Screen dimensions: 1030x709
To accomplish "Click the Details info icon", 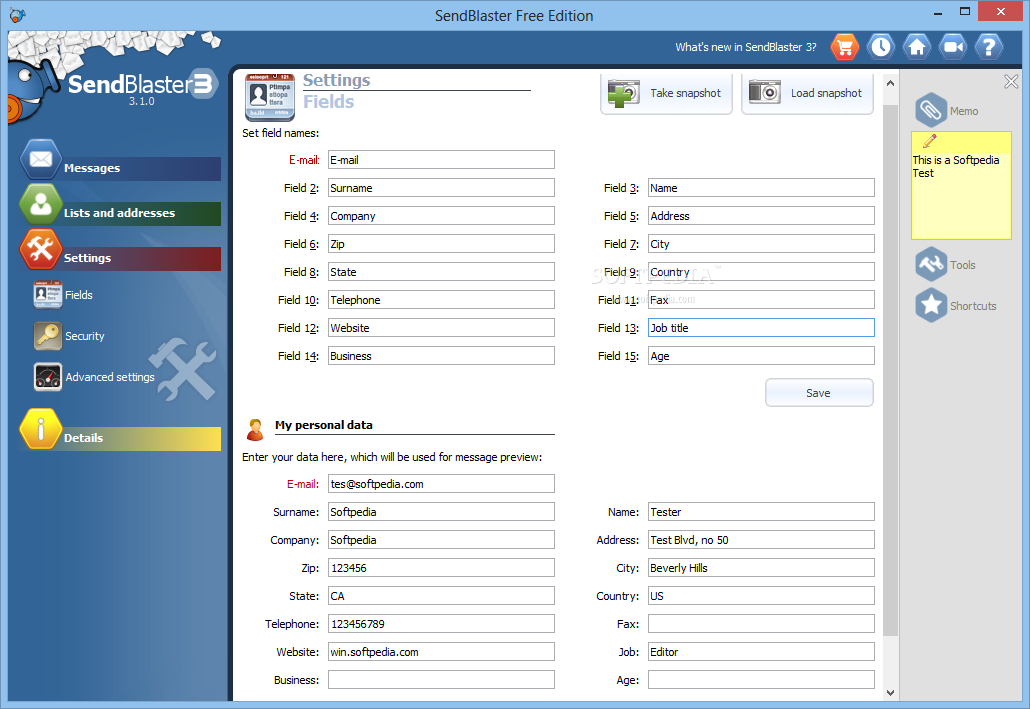I will click(41, 429).
